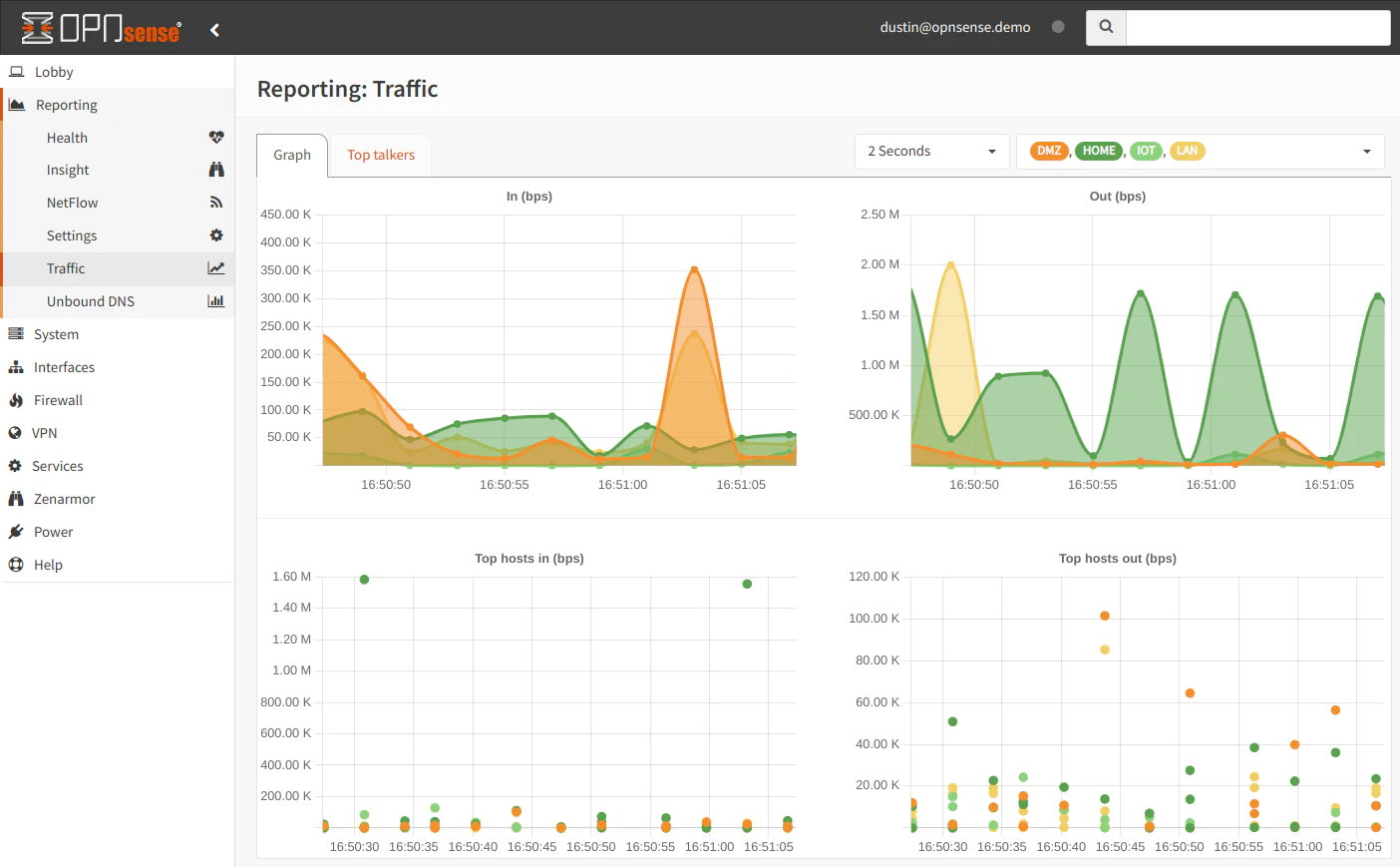Open the Zenarmor menu item

tap(64, 499)
